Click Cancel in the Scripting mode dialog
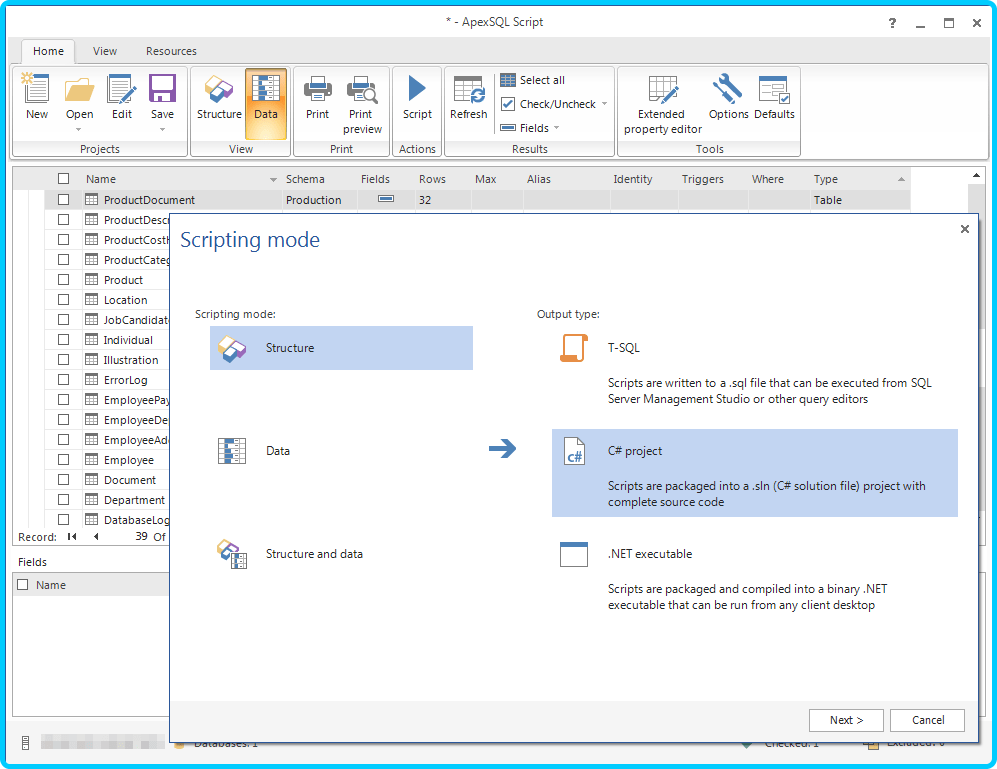997x769 pixels. click(x=928, y=720)
